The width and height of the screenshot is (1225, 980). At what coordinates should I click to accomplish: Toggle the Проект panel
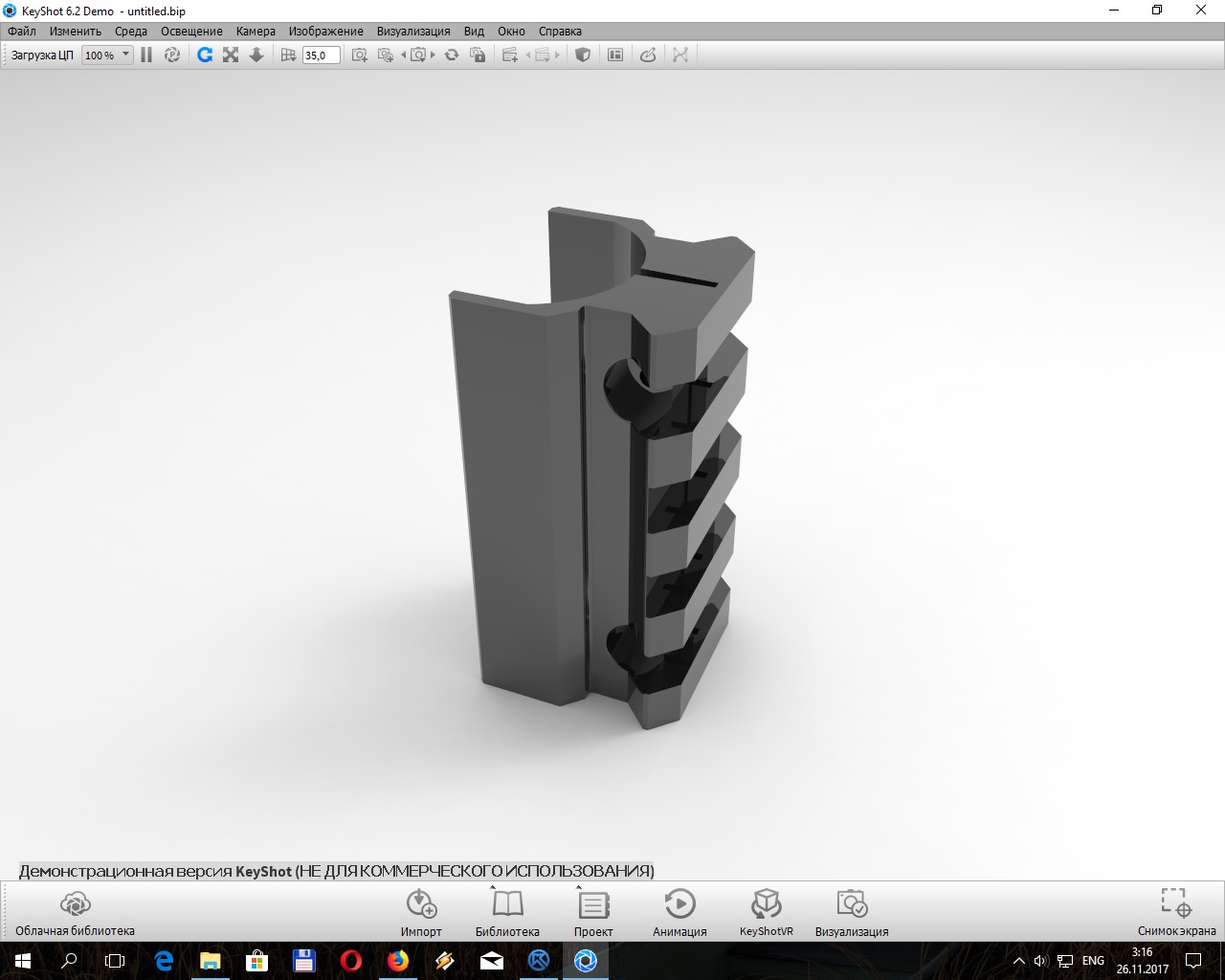pyautogui.click(x=593, y=912)
